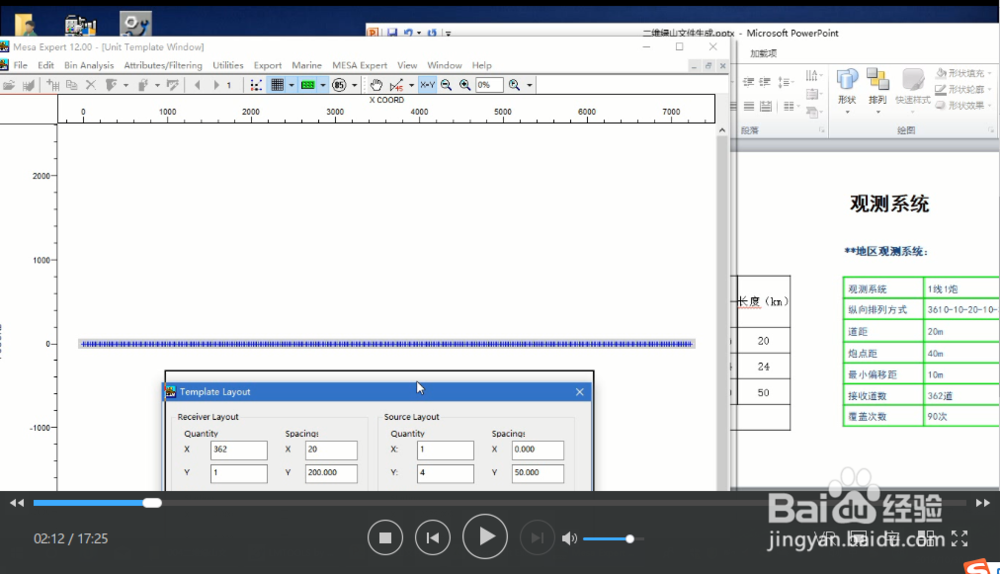
Task: Select the hand pan tool
Action: 376,85
